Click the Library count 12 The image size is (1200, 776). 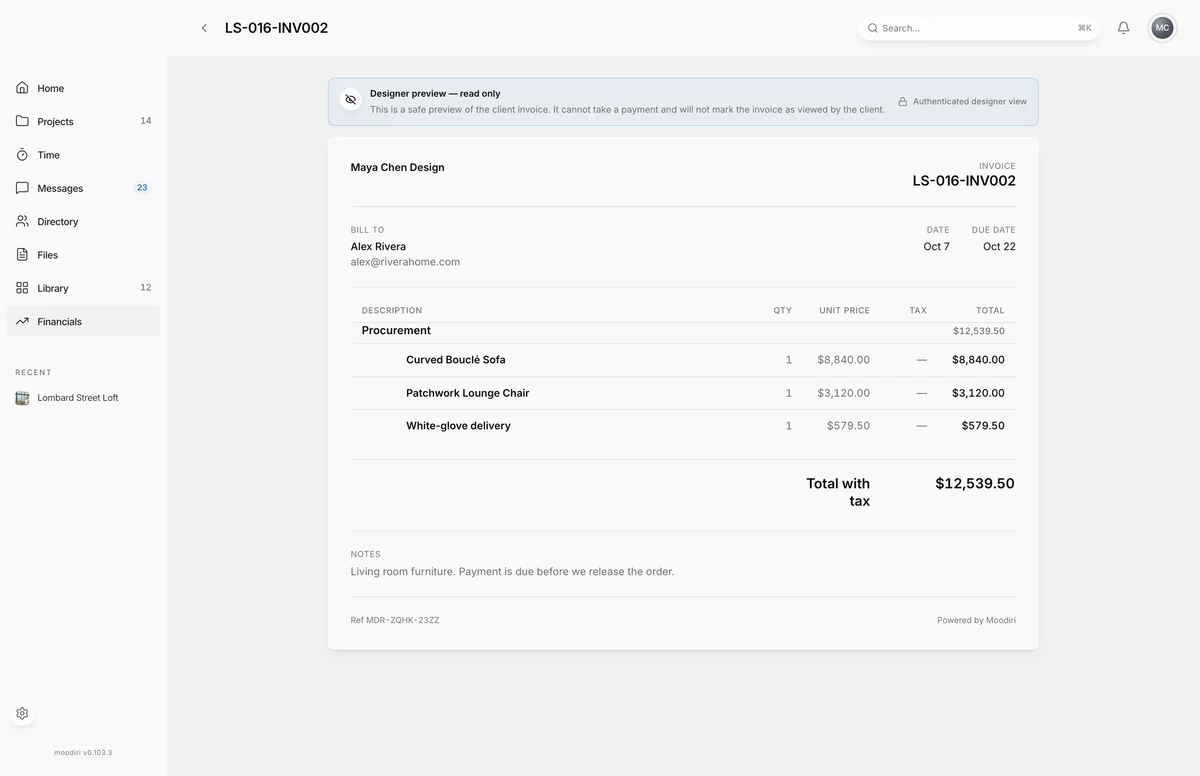tap(146, 288)
